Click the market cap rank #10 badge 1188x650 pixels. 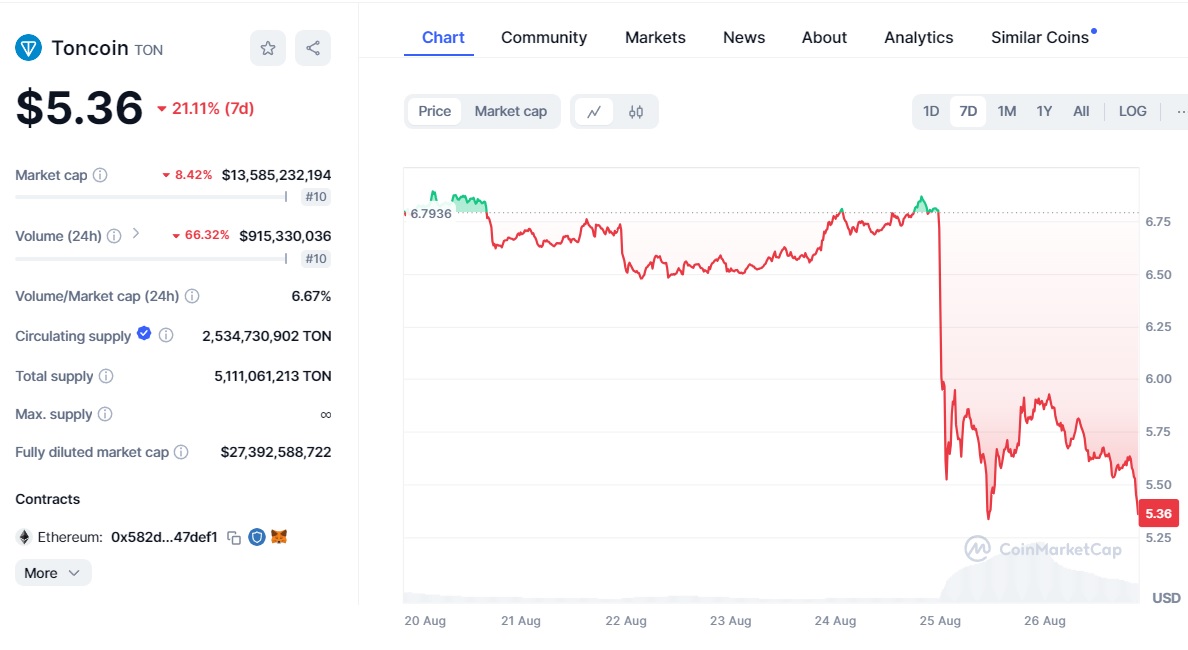click(x=316, y=197)
